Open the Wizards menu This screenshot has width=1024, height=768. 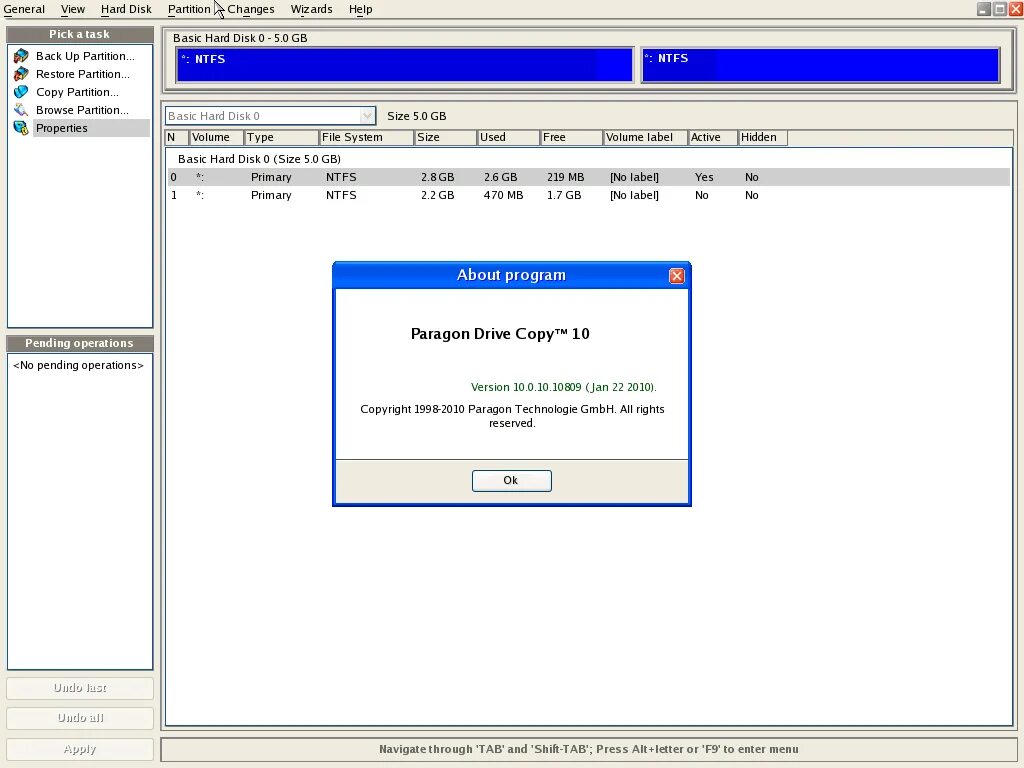point(312,9)
